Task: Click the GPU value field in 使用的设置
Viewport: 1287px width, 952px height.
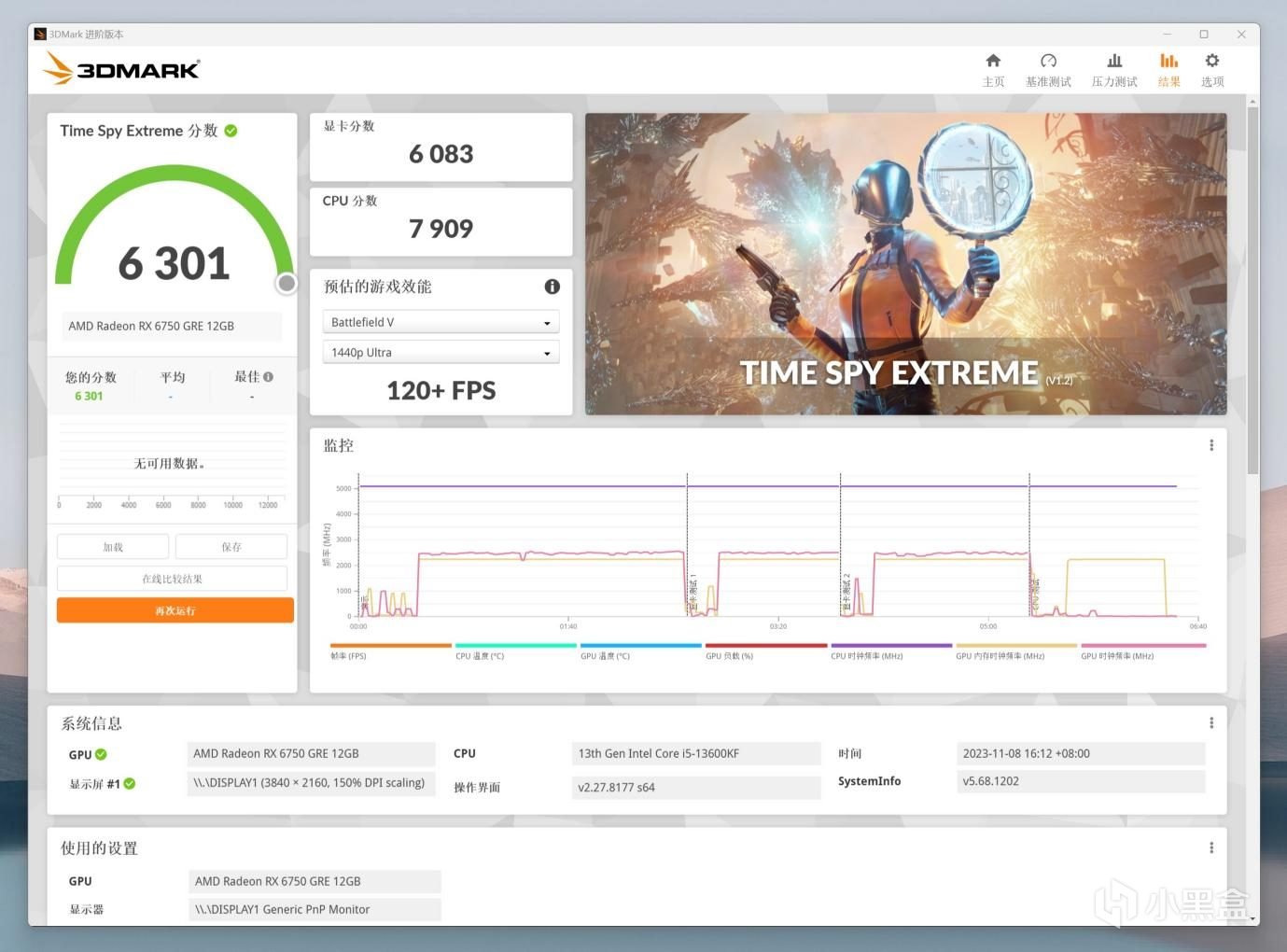Action: click(315, 881)
